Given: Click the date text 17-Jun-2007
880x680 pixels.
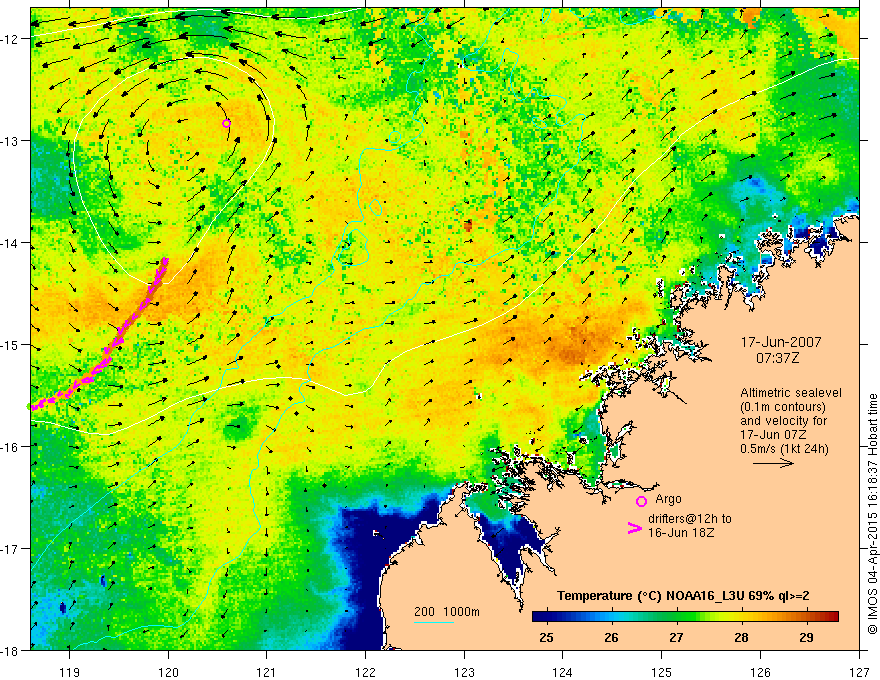Looking at the screenshot, I should pos(781,342).
